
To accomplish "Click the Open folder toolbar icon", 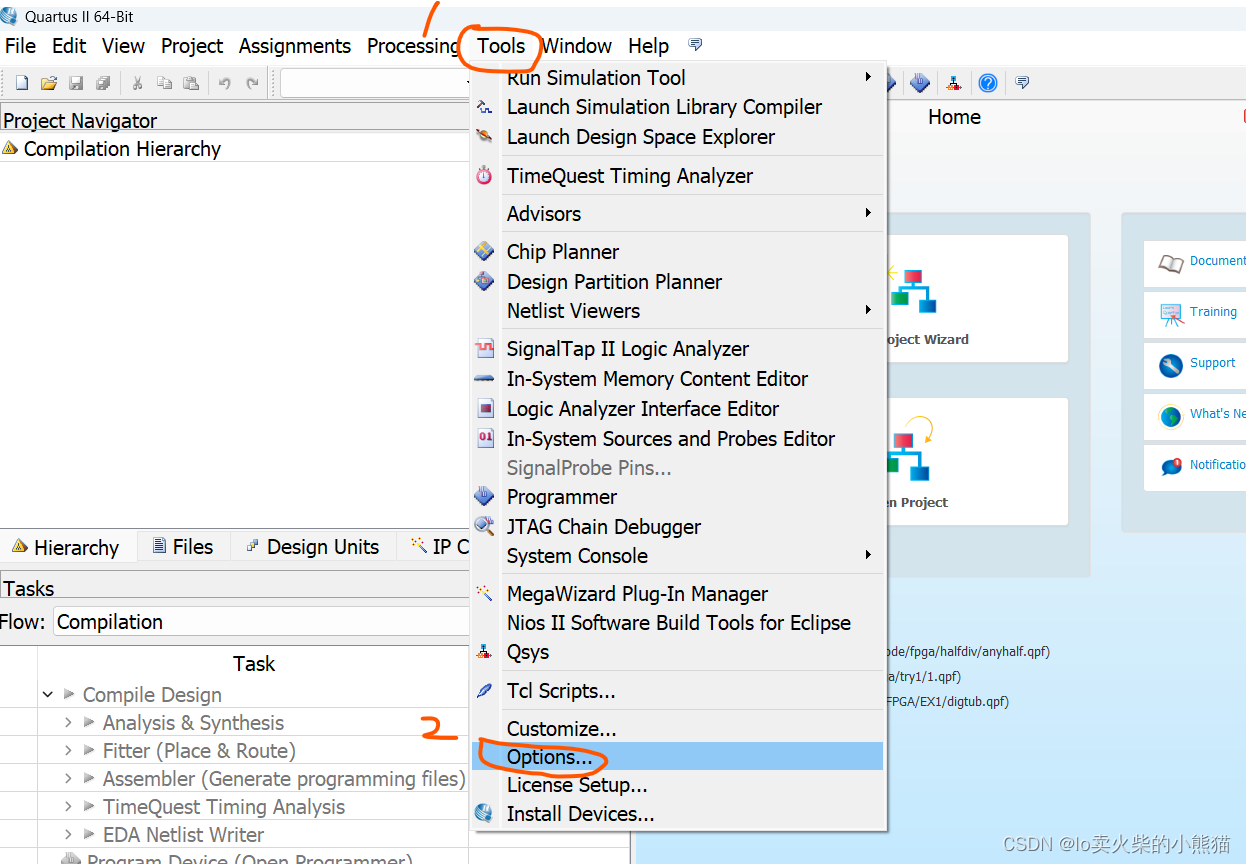I will 48,84.
